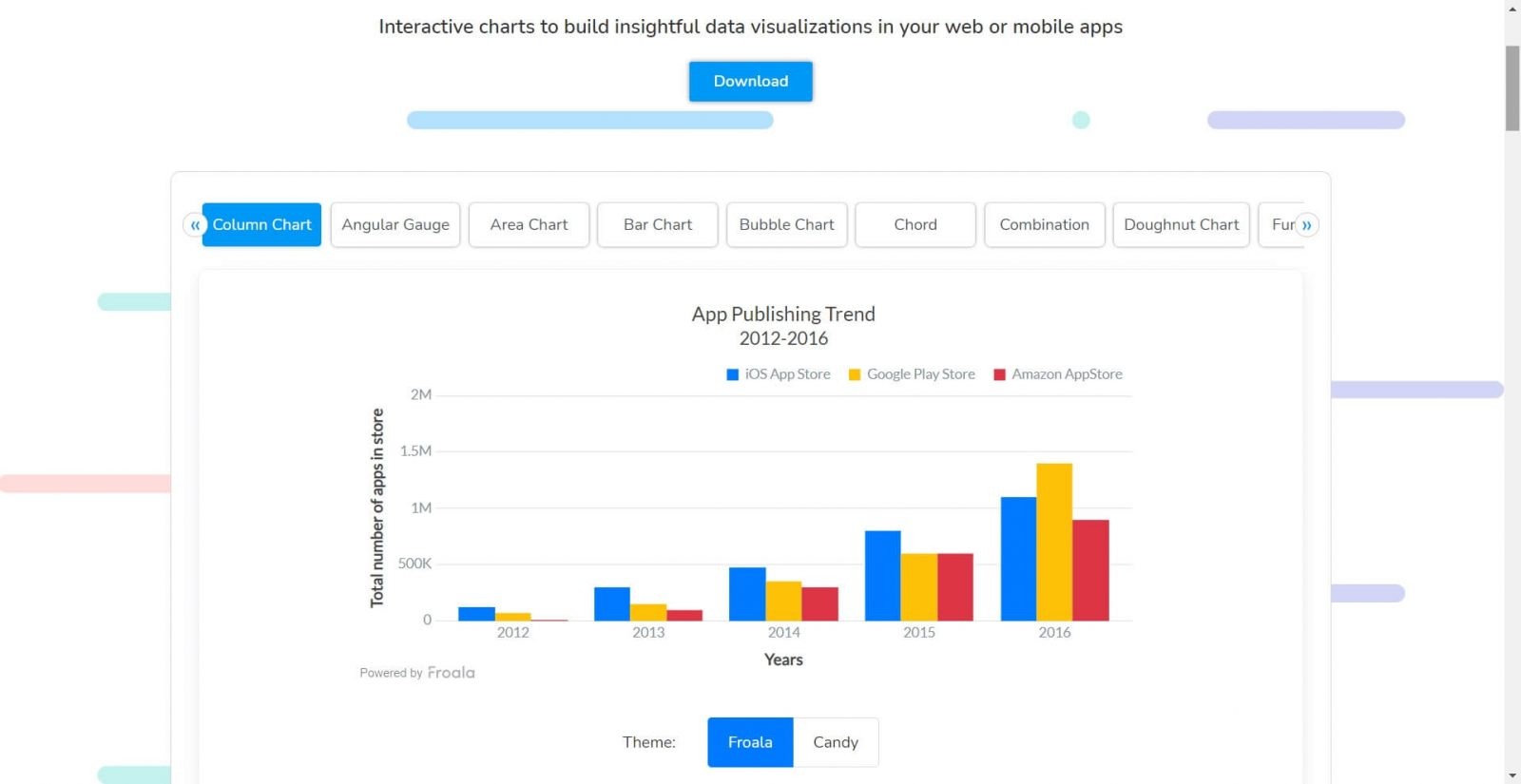The height and width of the screenshot is (784, 1521).
Task: Show the Bar Chart tab
Action: tap(658, 225)
